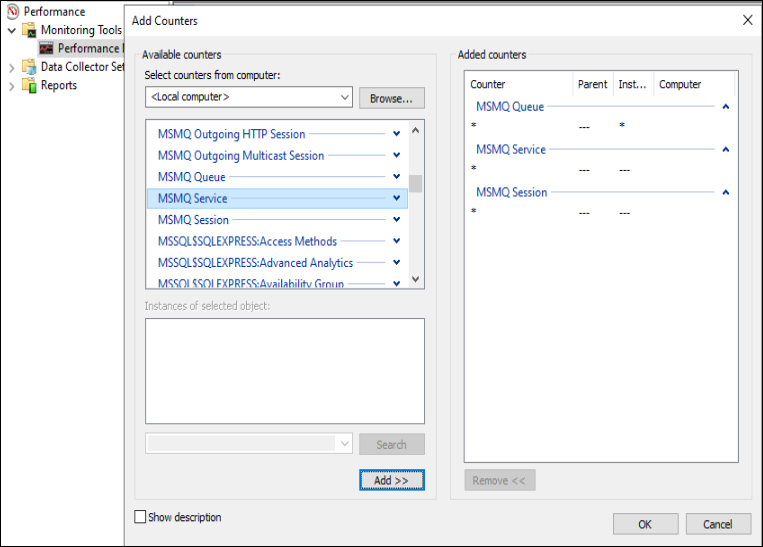Expand the Reports tree node
This screenshot has width=763, height=547.
coord(12,86)
